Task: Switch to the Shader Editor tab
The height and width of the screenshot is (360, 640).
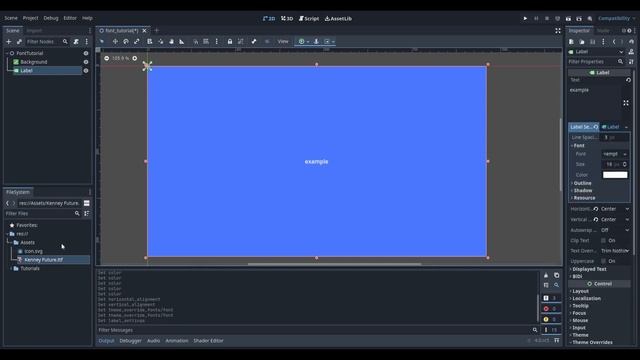Action: tap(209, 341)
